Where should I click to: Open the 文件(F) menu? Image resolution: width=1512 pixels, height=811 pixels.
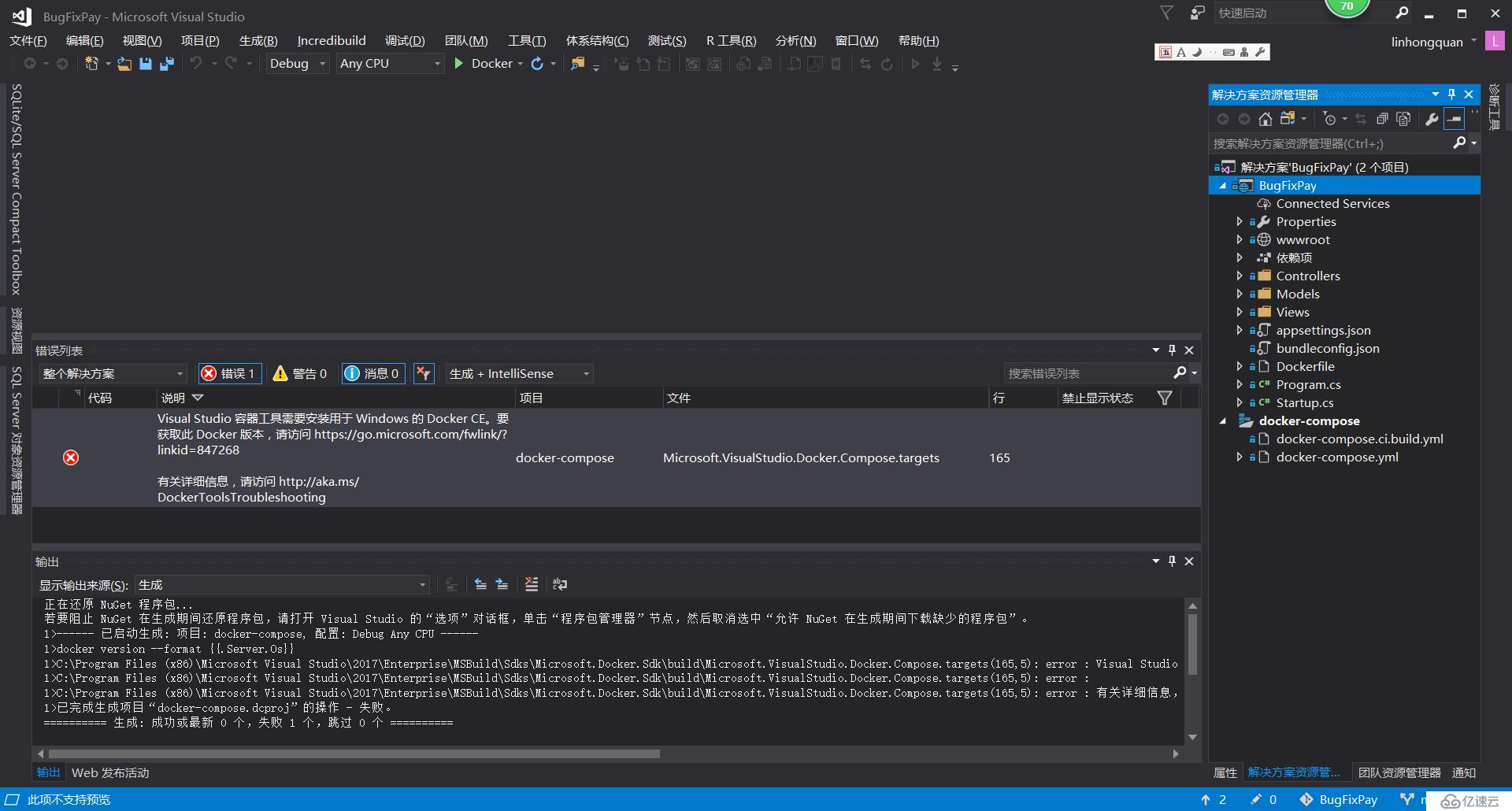click(x=28, y=40)
